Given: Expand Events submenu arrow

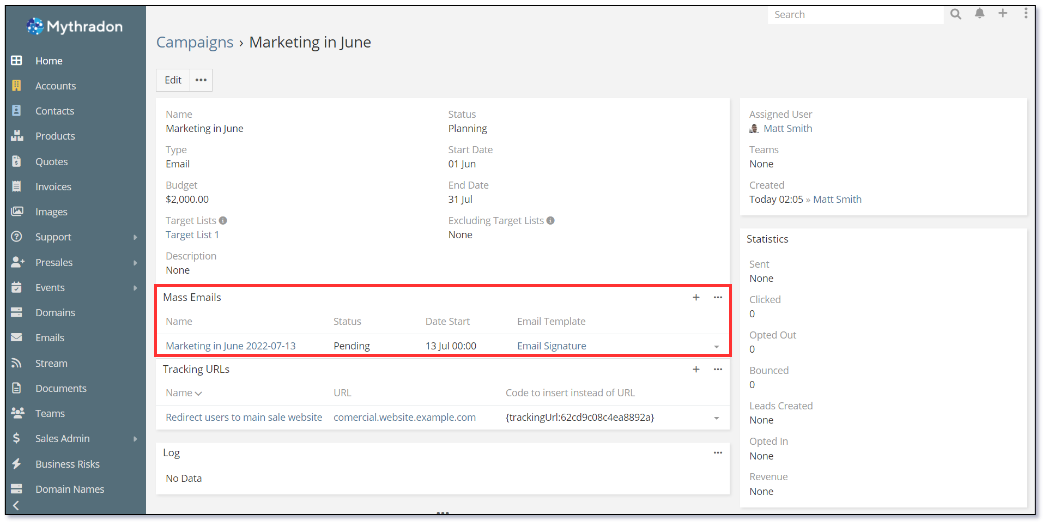Looking at the screenshot, I should [x=135, y=288].
